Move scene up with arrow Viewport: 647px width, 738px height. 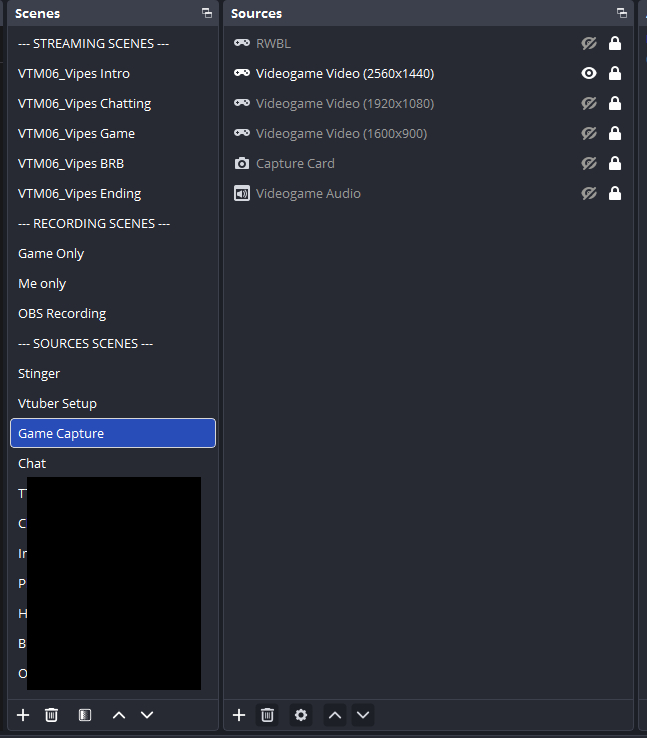[119, 715]
